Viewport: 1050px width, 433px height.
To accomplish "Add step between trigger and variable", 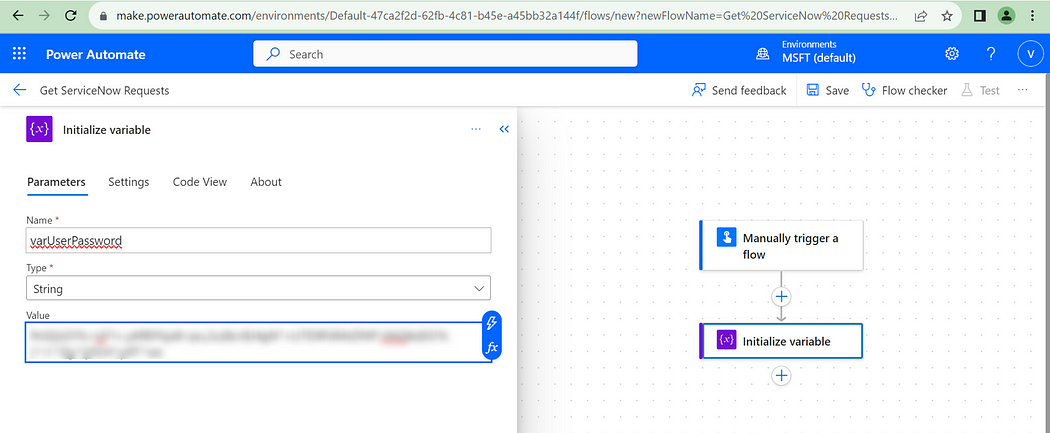I will pos(781,296).
